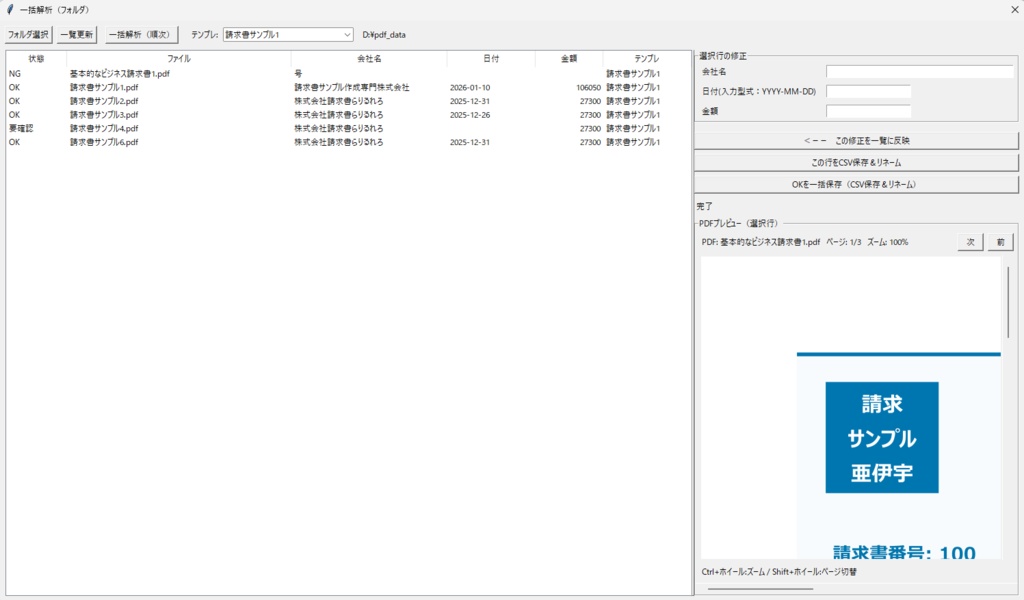Screen dimensions: 1024x600
Task: Click the 会社名 input field
Action: coord(920,71)
